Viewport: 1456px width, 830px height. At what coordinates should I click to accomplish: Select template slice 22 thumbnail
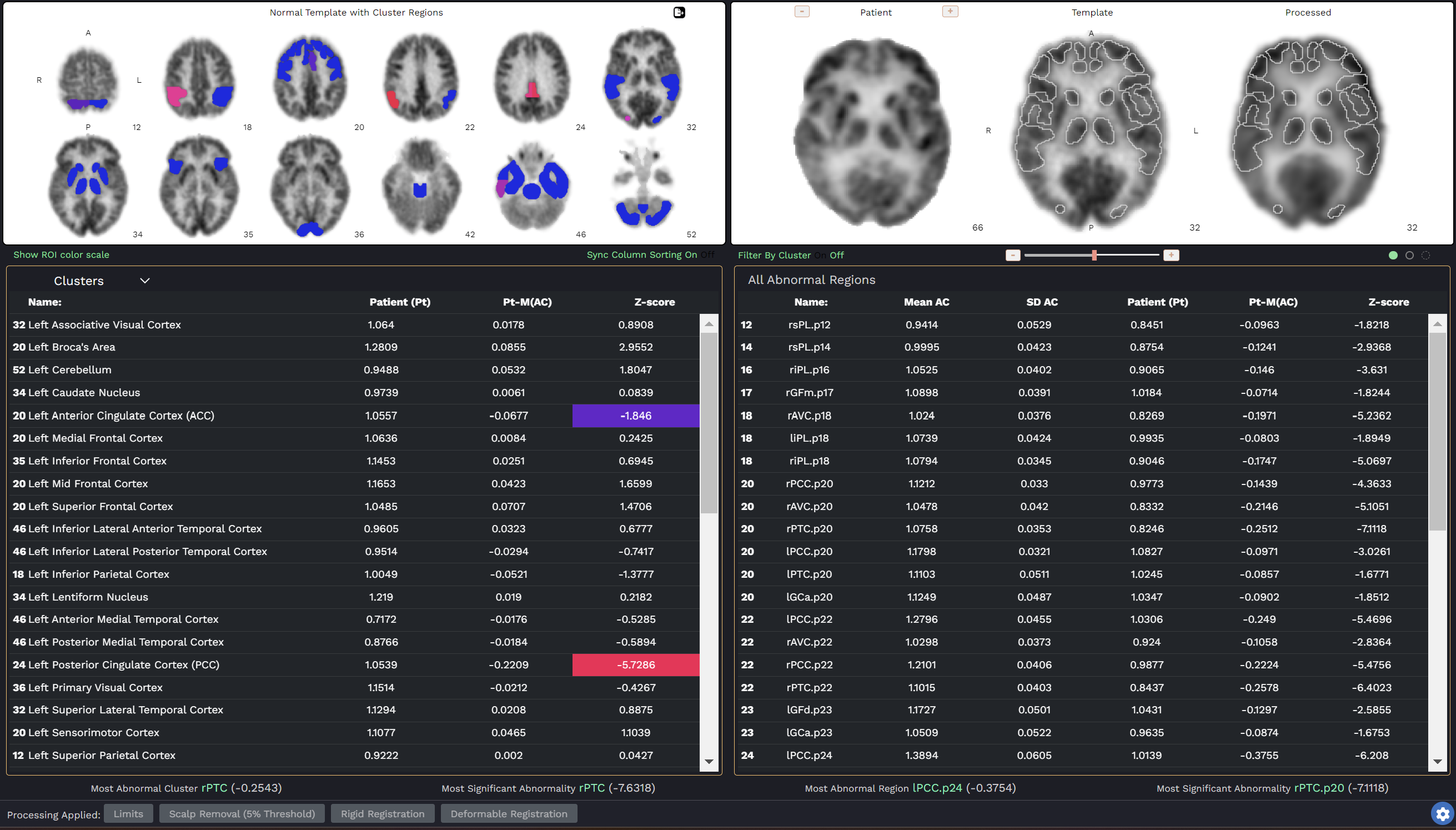pos(421,78)
